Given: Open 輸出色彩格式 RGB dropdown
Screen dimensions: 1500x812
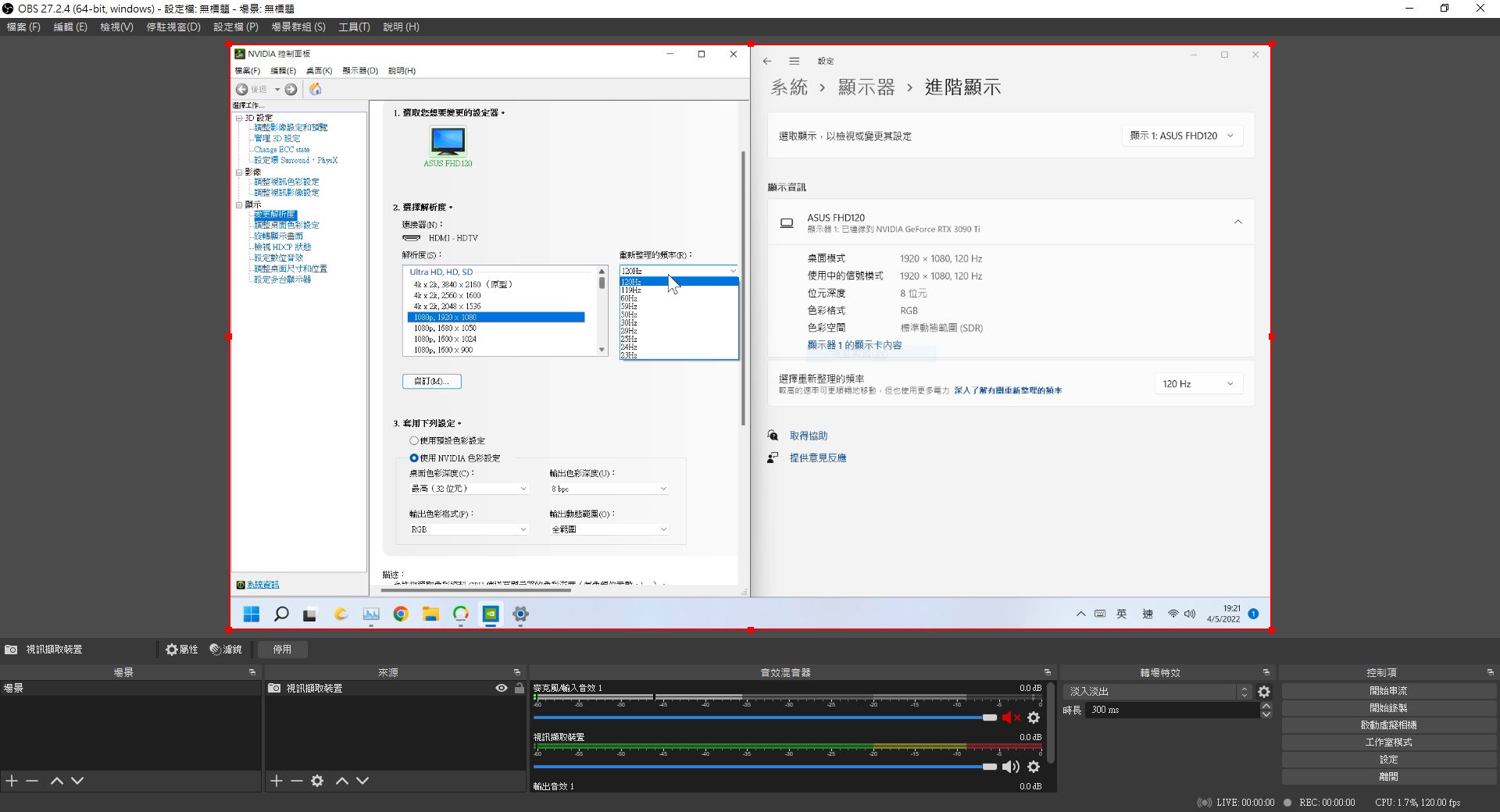Looking at the screenshot, I should pyautogui.click(x=469, y=529).
